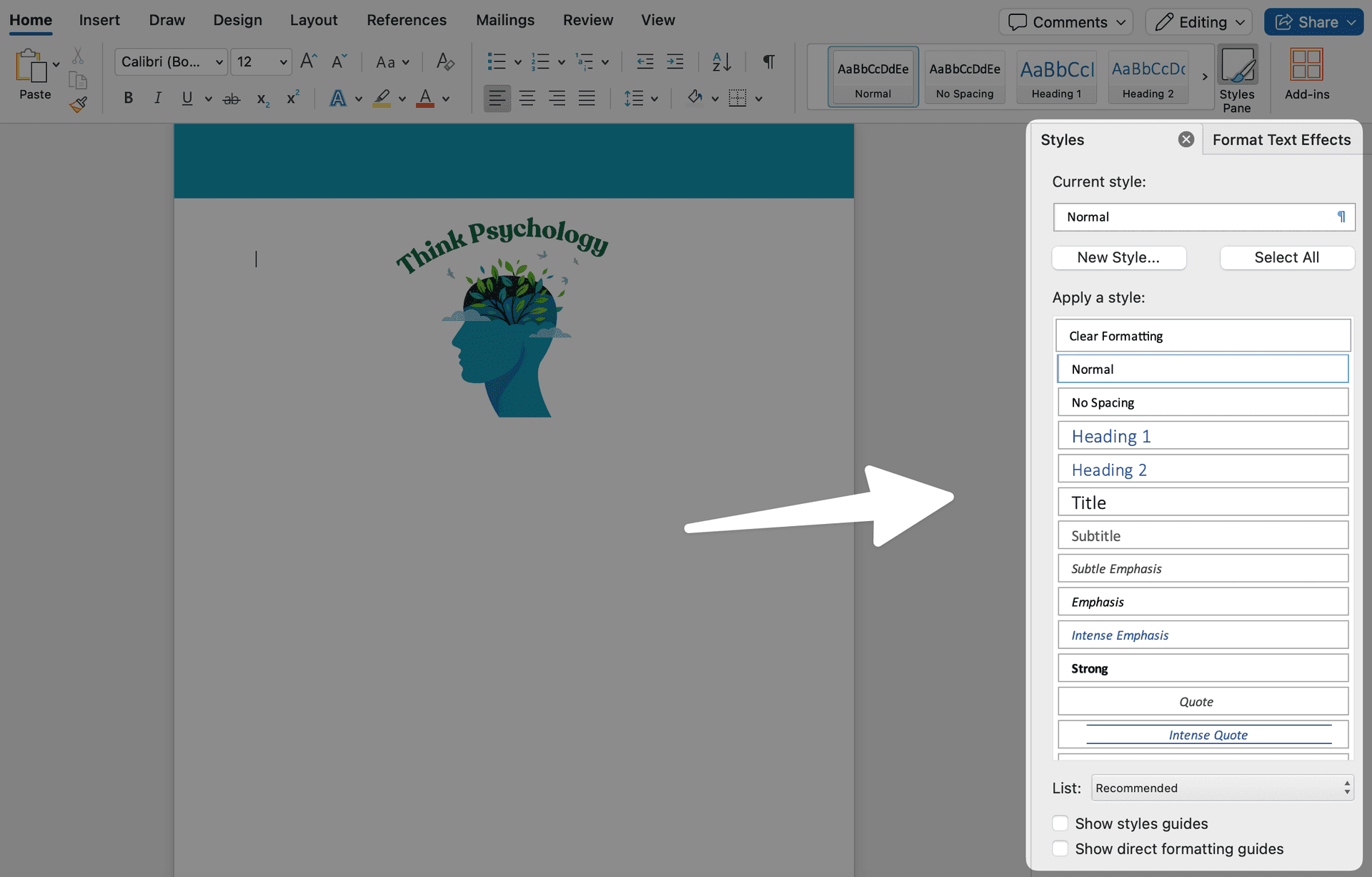This screenshot has height=877, width=1372.
Task: Click the Clear Formatting eraser icon
Action: coord(444,61)
